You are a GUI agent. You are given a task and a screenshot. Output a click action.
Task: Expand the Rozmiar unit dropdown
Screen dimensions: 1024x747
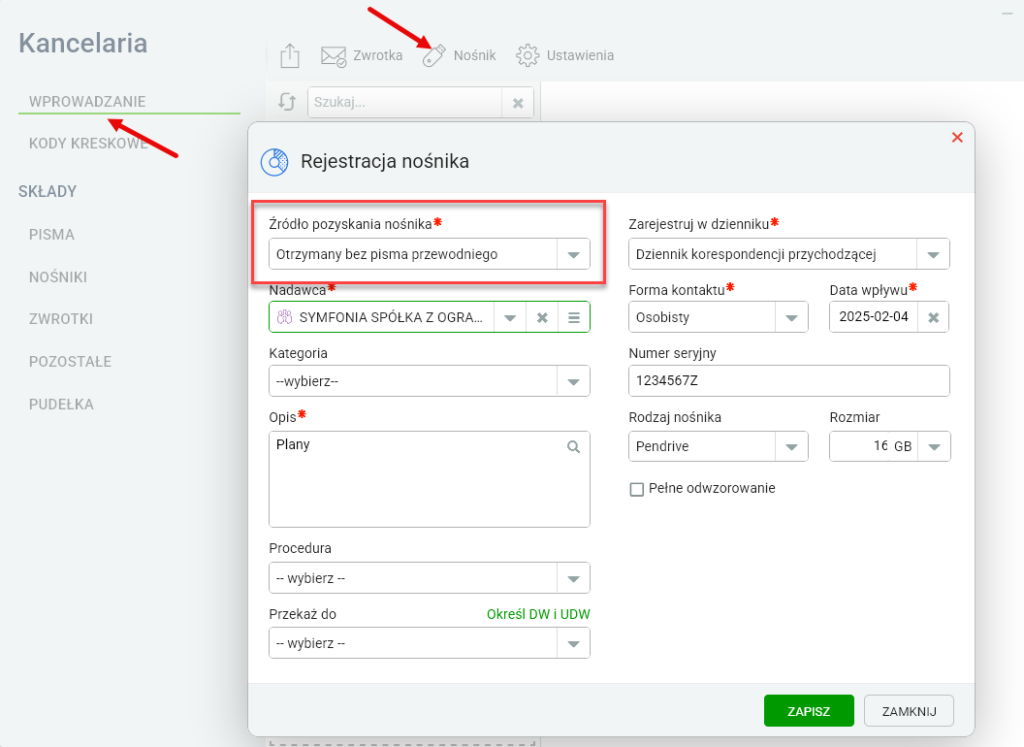[x=934, y=447]
